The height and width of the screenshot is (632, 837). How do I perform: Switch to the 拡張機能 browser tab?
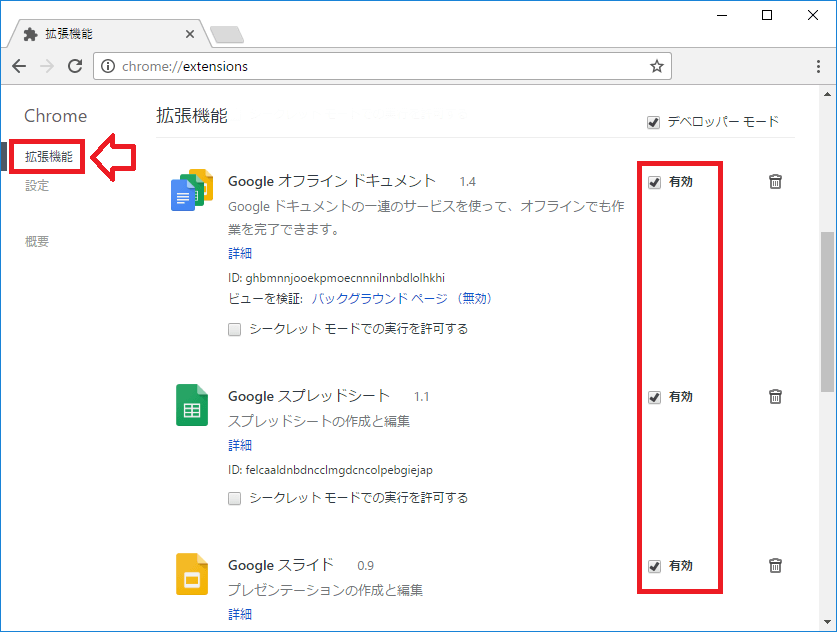tap(100, 31)
